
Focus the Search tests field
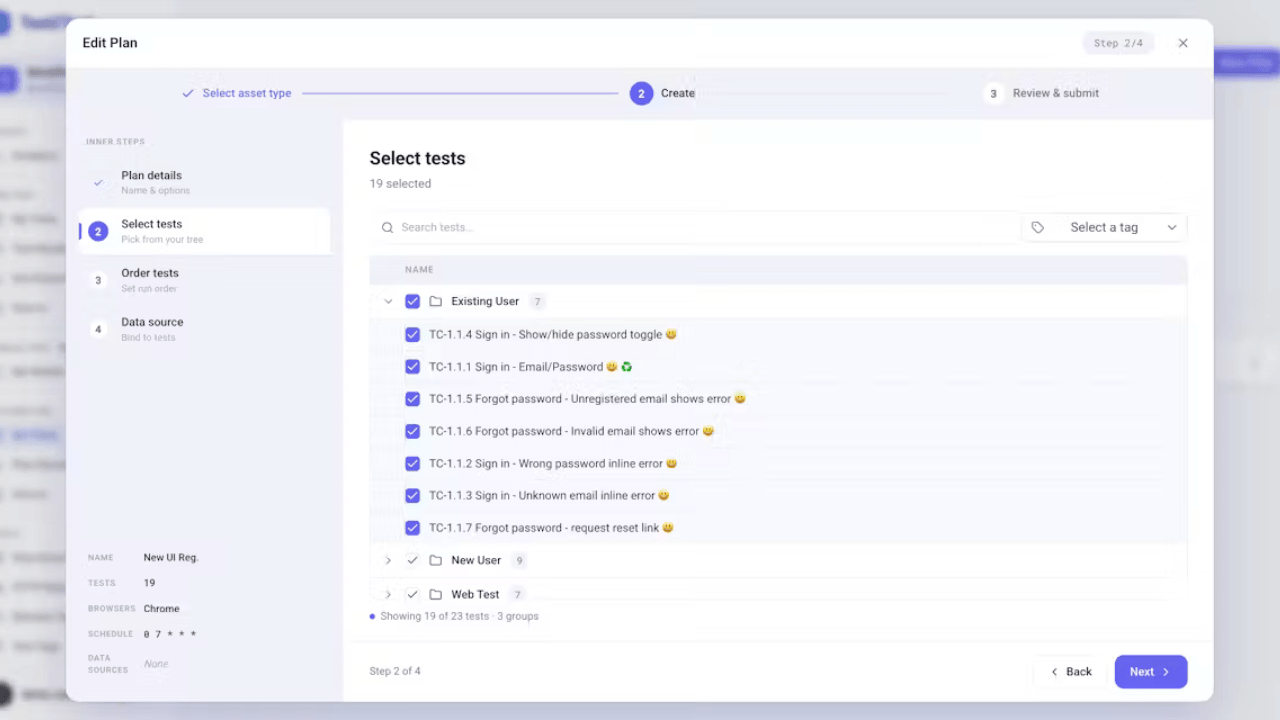(x=695, y=227)
